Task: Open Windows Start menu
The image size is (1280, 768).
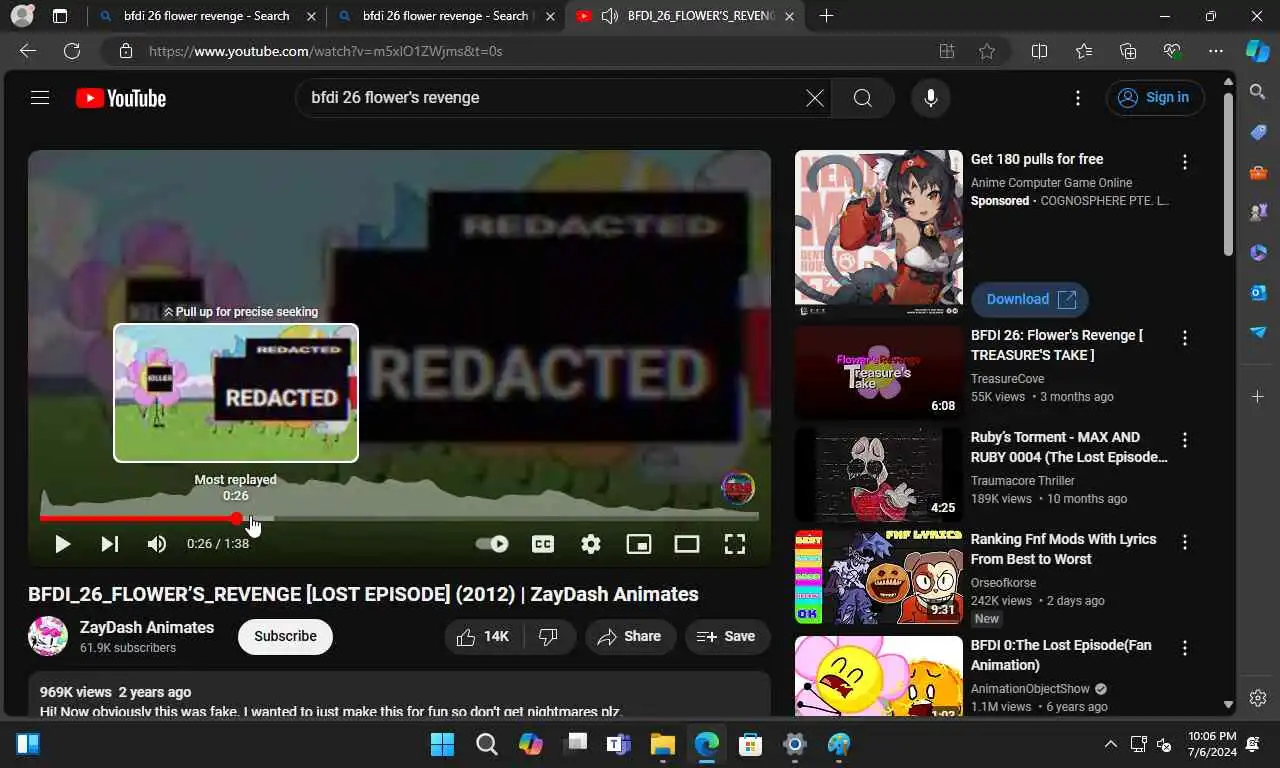Action: point(442,744)
